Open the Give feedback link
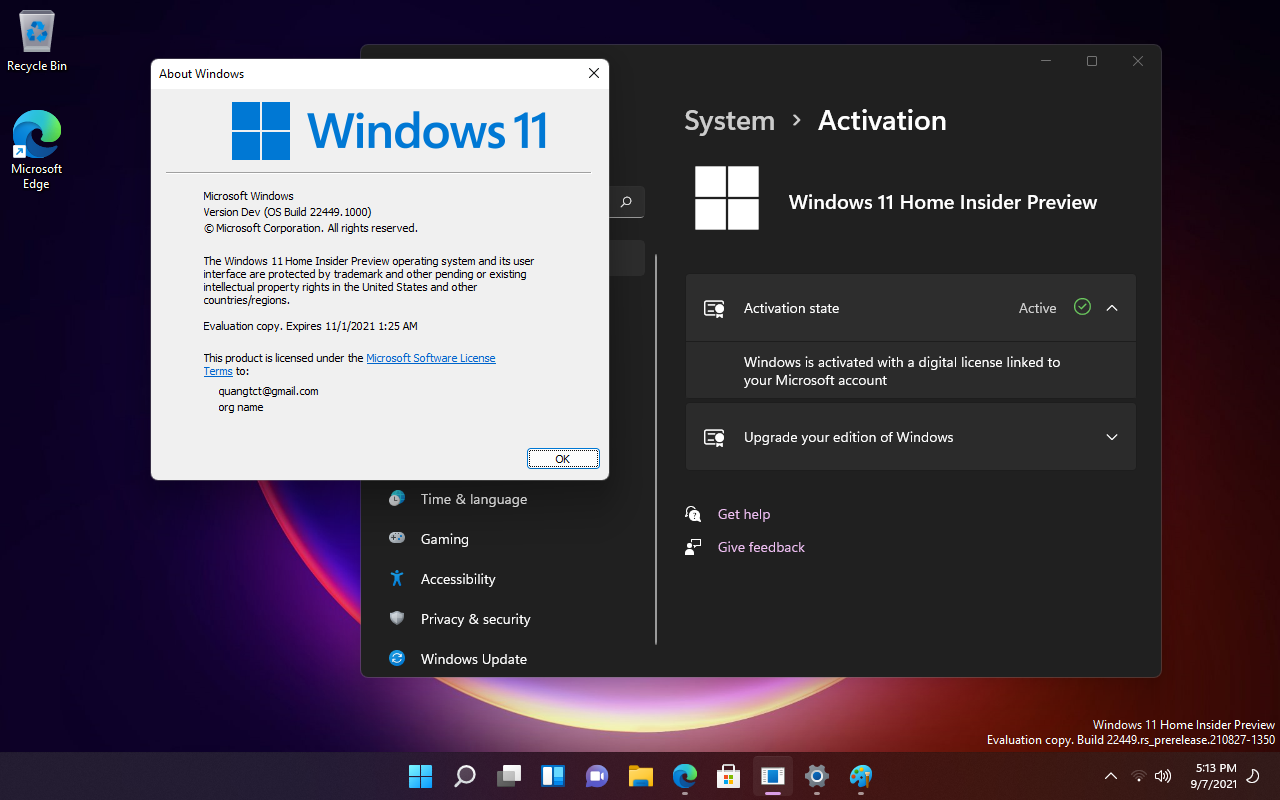The height and width of the screenshot is (800, 1280). click(x=761, y=547)
